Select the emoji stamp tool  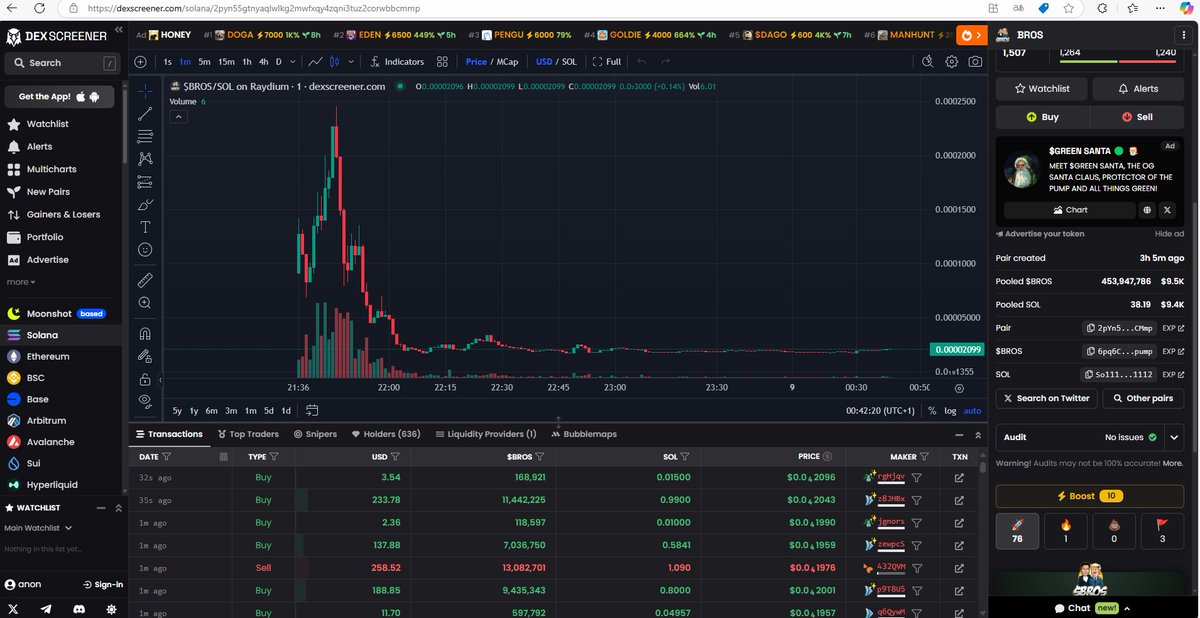click(145, 250)
